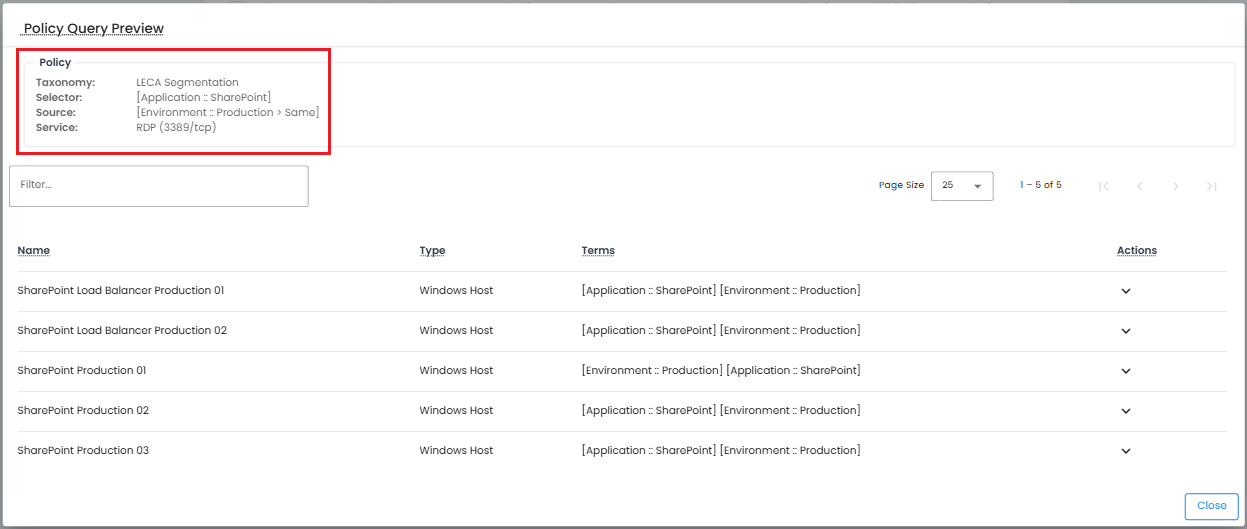Go to first page of results
The image size is (1247, 529).
click(1104, 186)
